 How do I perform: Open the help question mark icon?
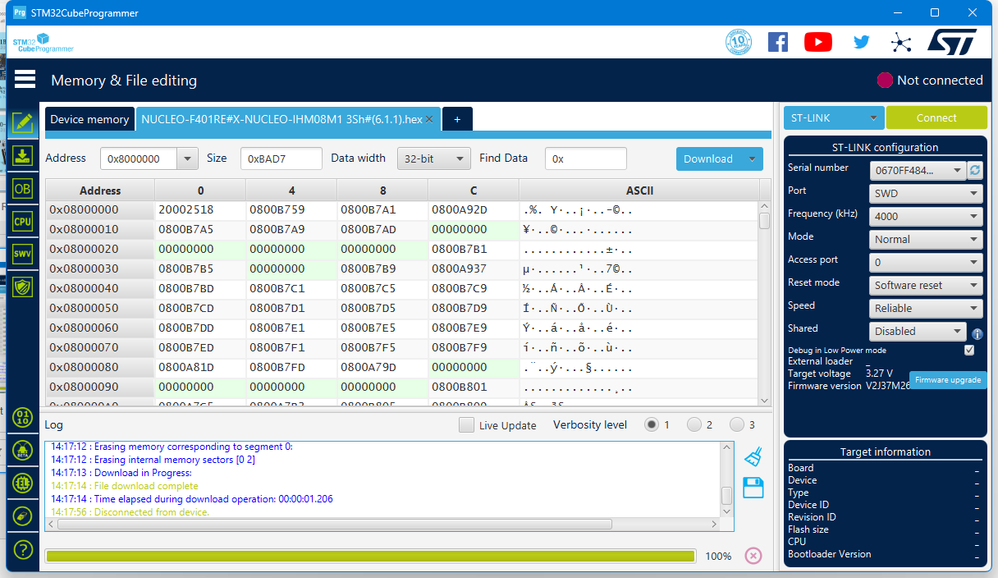[x=23, y=549]
